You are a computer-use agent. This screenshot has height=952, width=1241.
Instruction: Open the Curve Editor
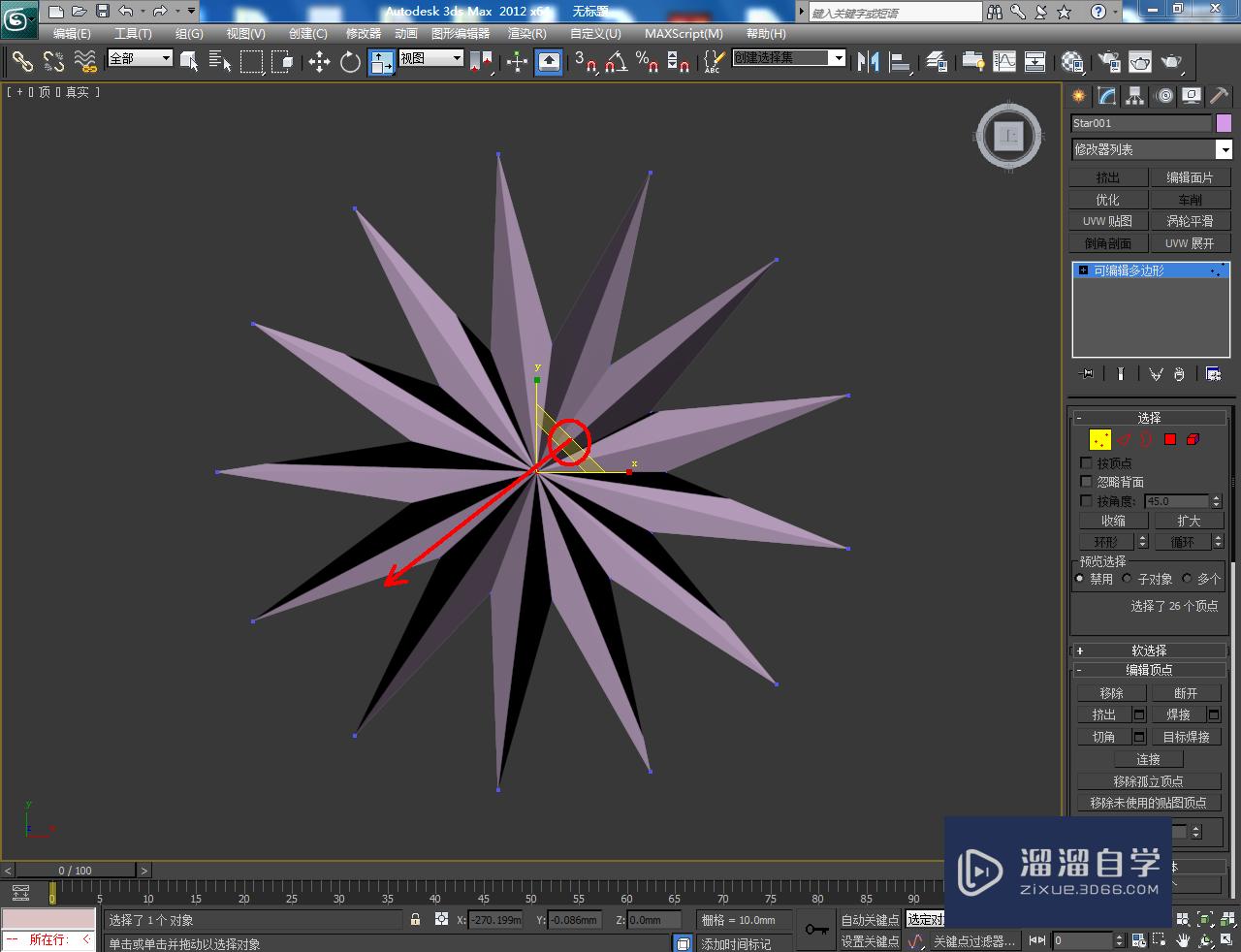[x=1004, y=62]
